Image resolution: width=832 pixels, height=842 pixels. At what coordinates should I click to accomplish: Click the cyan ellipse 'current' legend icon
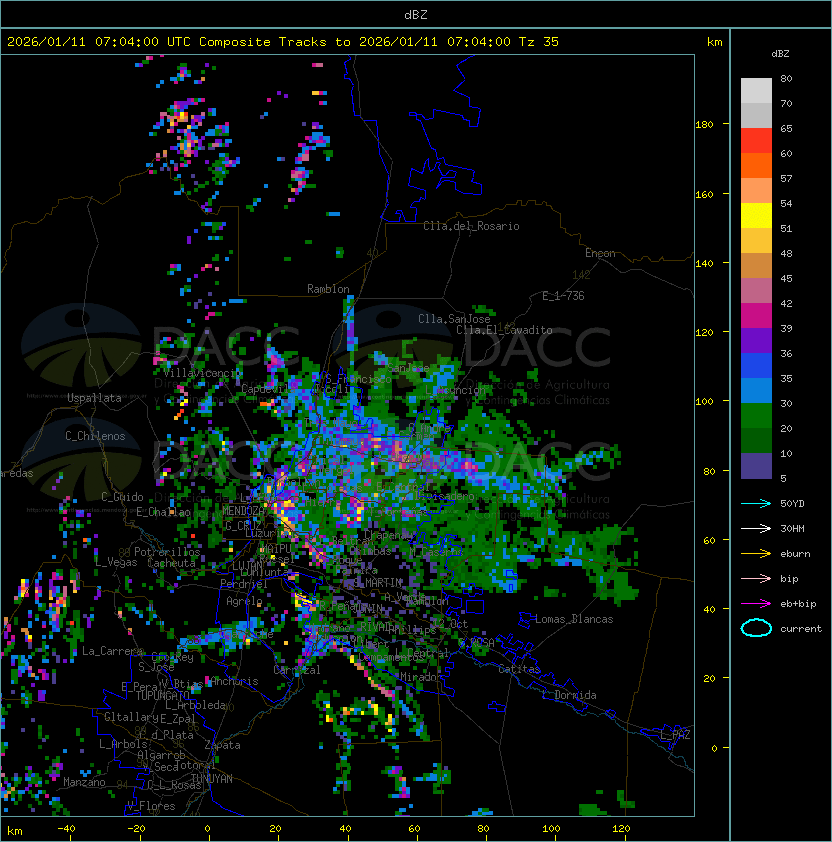tap(756, 628)
